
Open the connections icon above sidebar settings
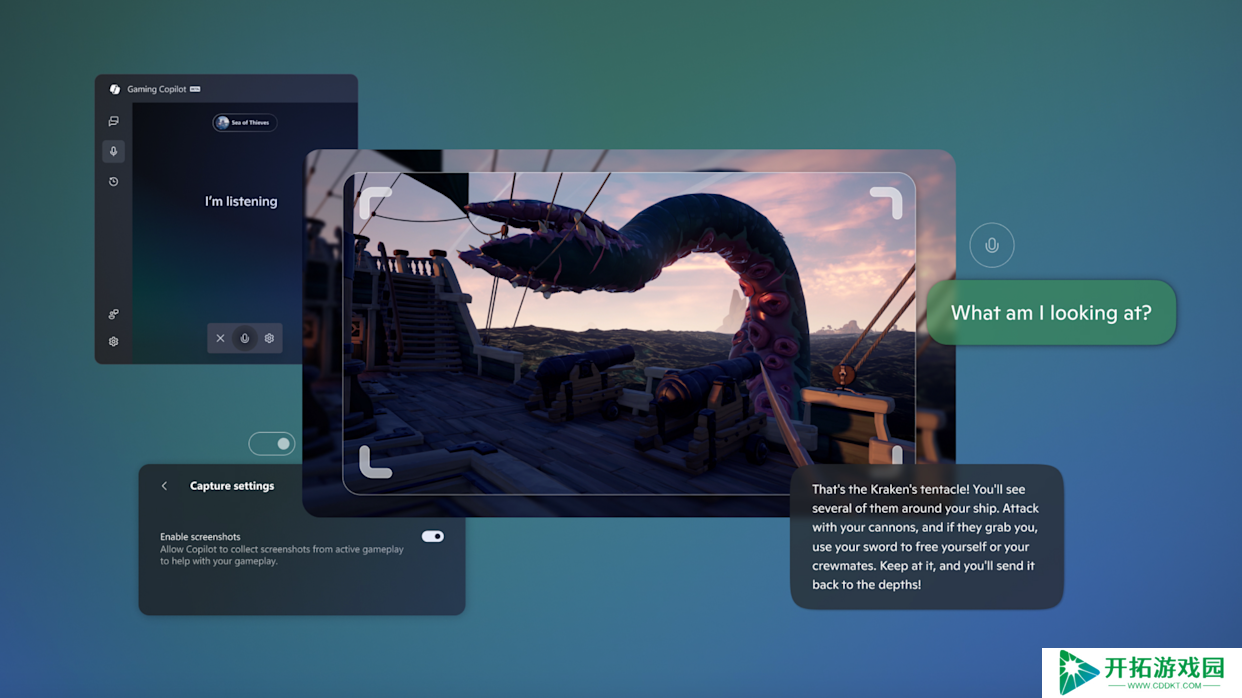point(113,314)
